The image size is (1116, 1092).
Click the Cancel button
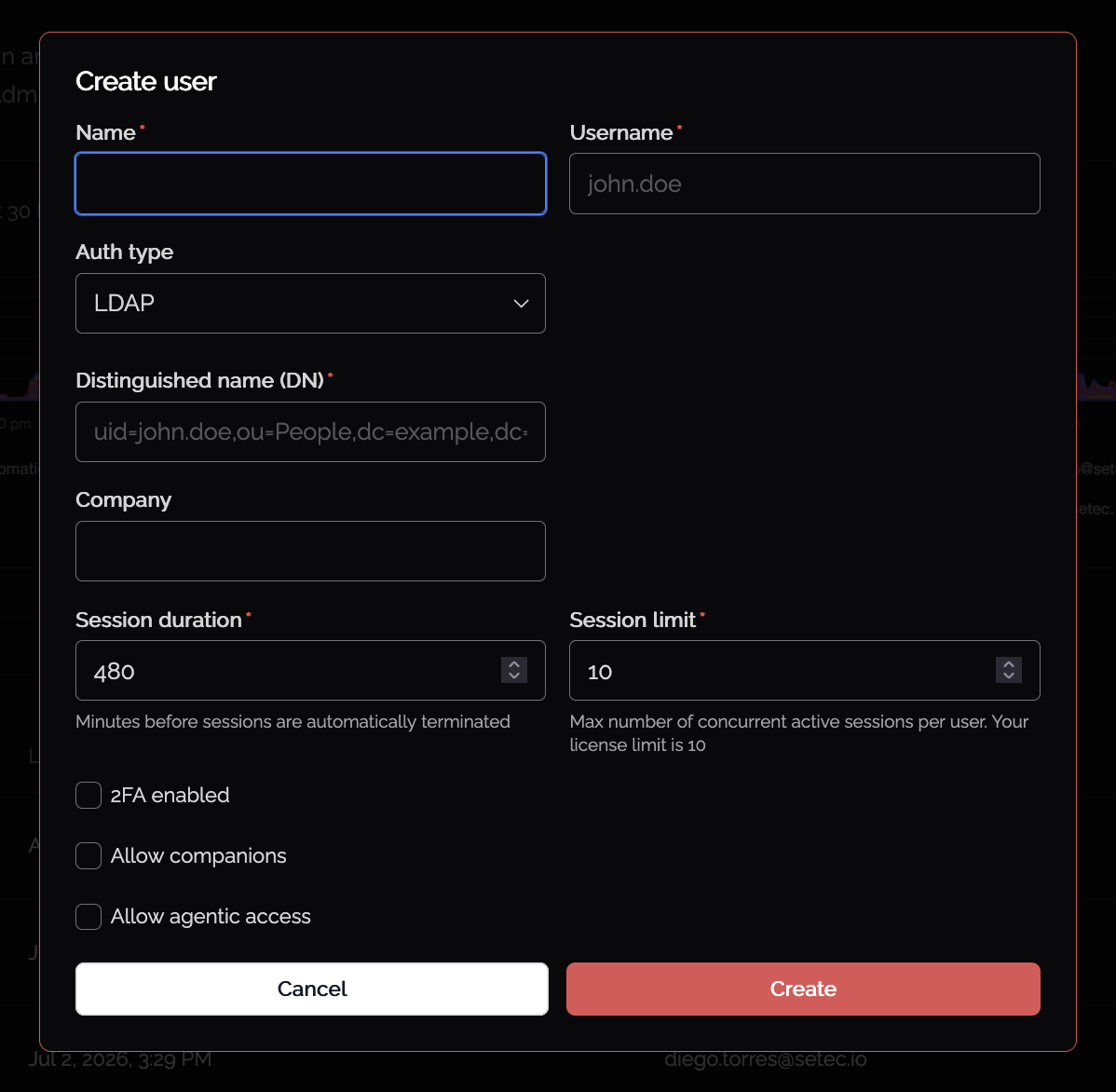tap(312, 989)
